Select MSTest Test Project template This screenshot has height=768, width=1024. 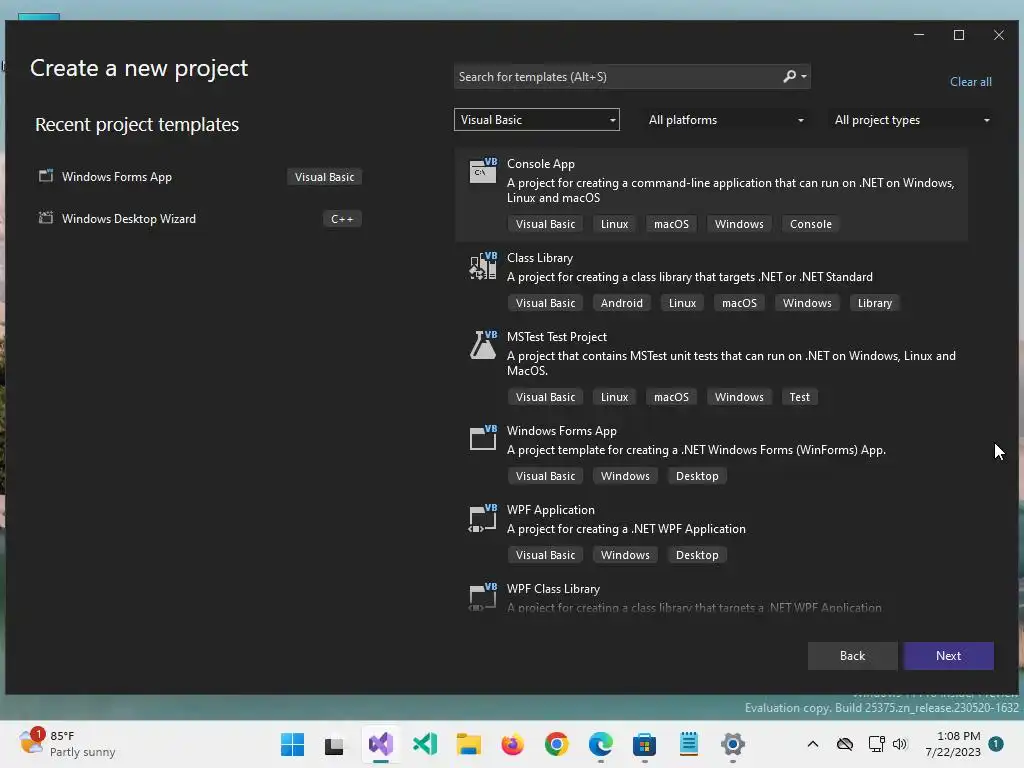pyautogui.click(x=711, y=368)
